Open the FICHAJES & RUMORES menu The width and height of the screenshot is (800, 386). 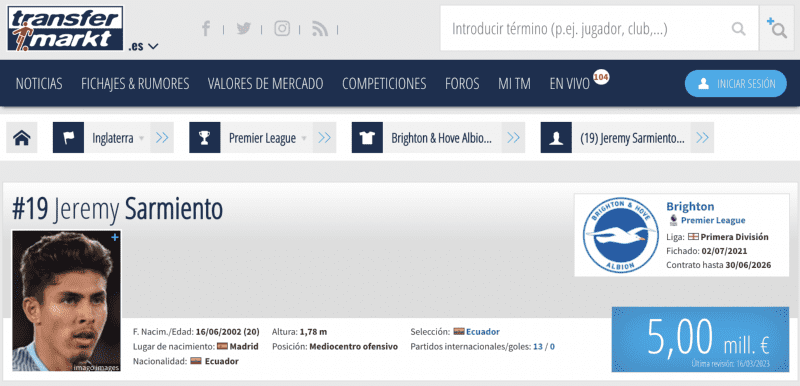(135, 84)
